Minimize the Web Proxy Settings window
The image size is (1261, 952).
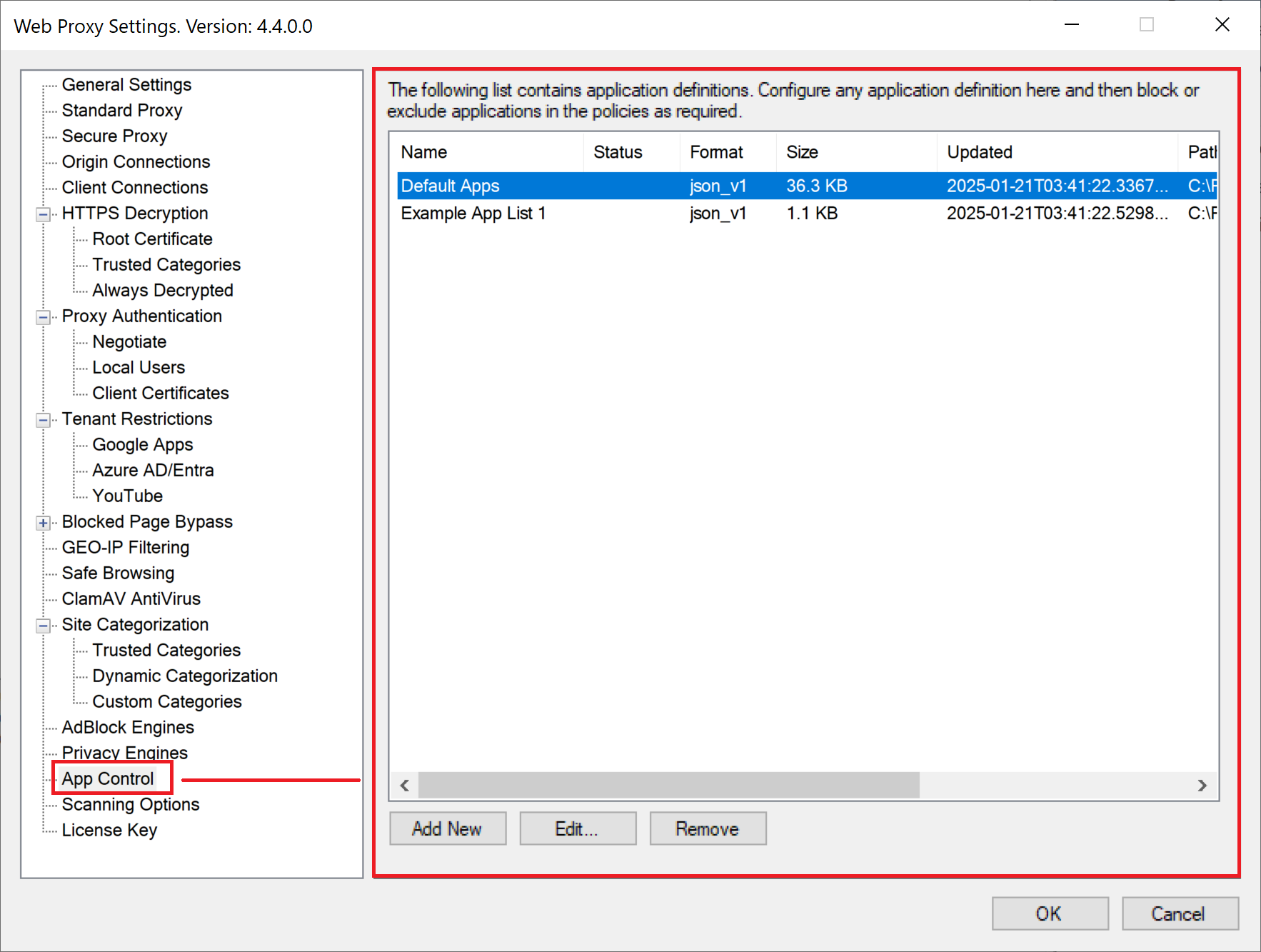[1072, 25]
